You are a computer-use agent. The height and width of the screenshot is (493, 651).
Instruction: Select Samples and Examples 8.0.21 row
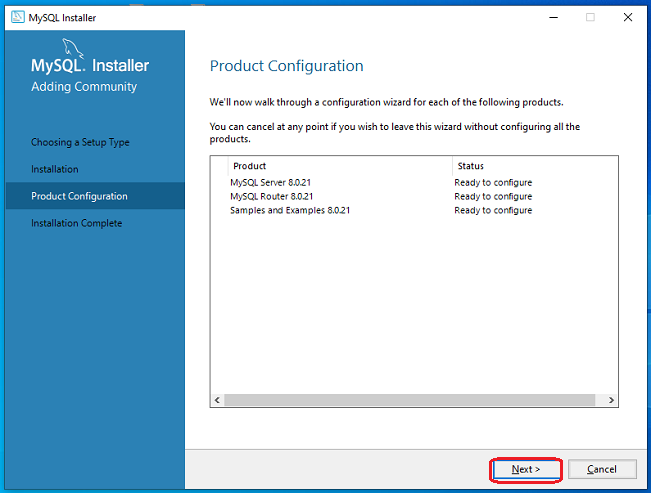[290, 211]
